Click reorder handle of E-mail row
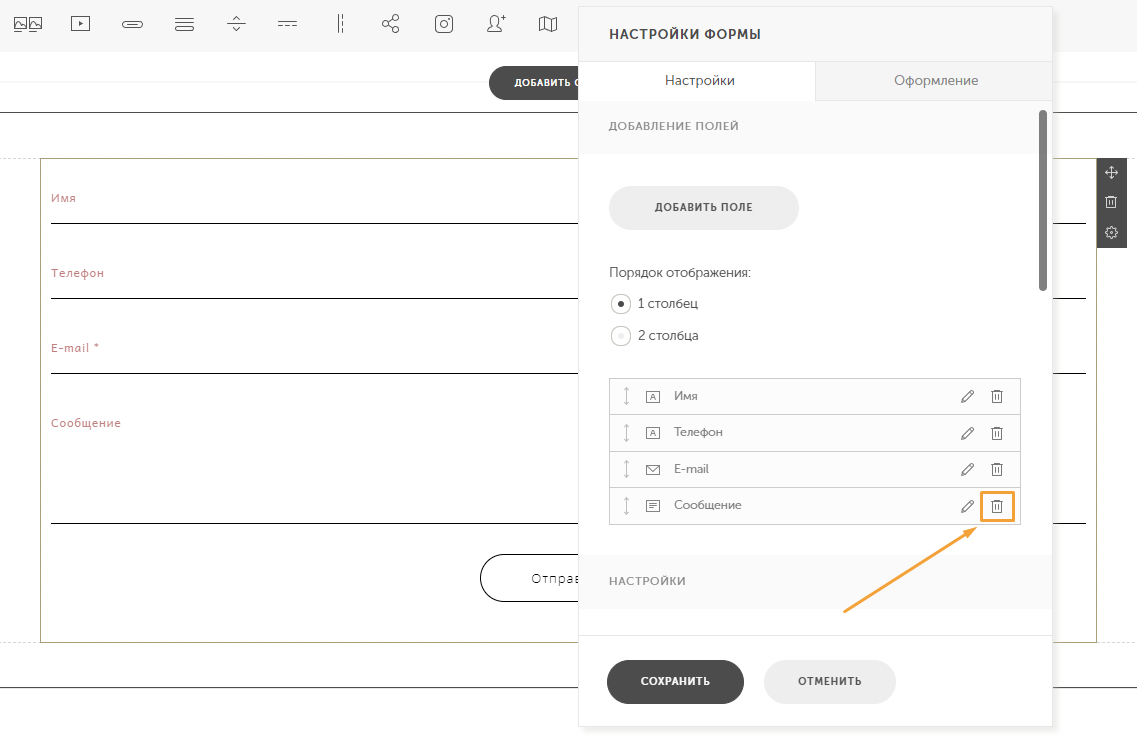 pyautogui.click(x=627, y=469)
